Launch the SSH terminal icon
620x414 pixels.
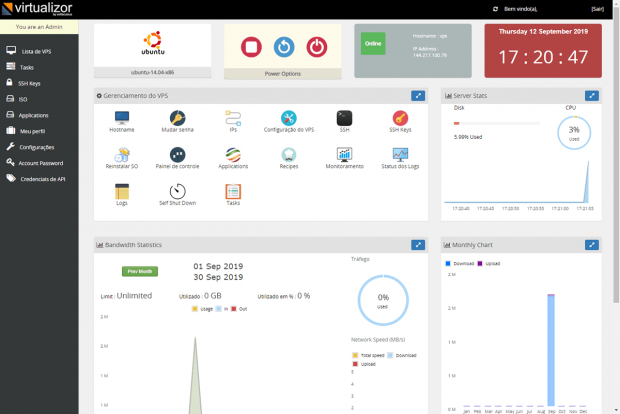pos(344,118)
